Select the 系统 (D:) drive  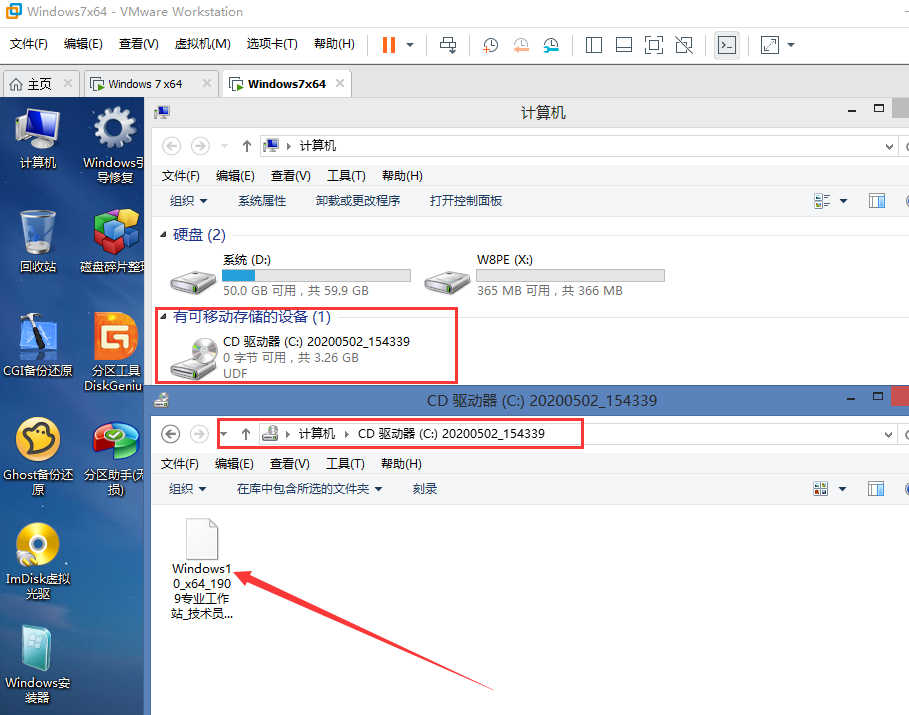pyautogui.click(x=290, y=275)
